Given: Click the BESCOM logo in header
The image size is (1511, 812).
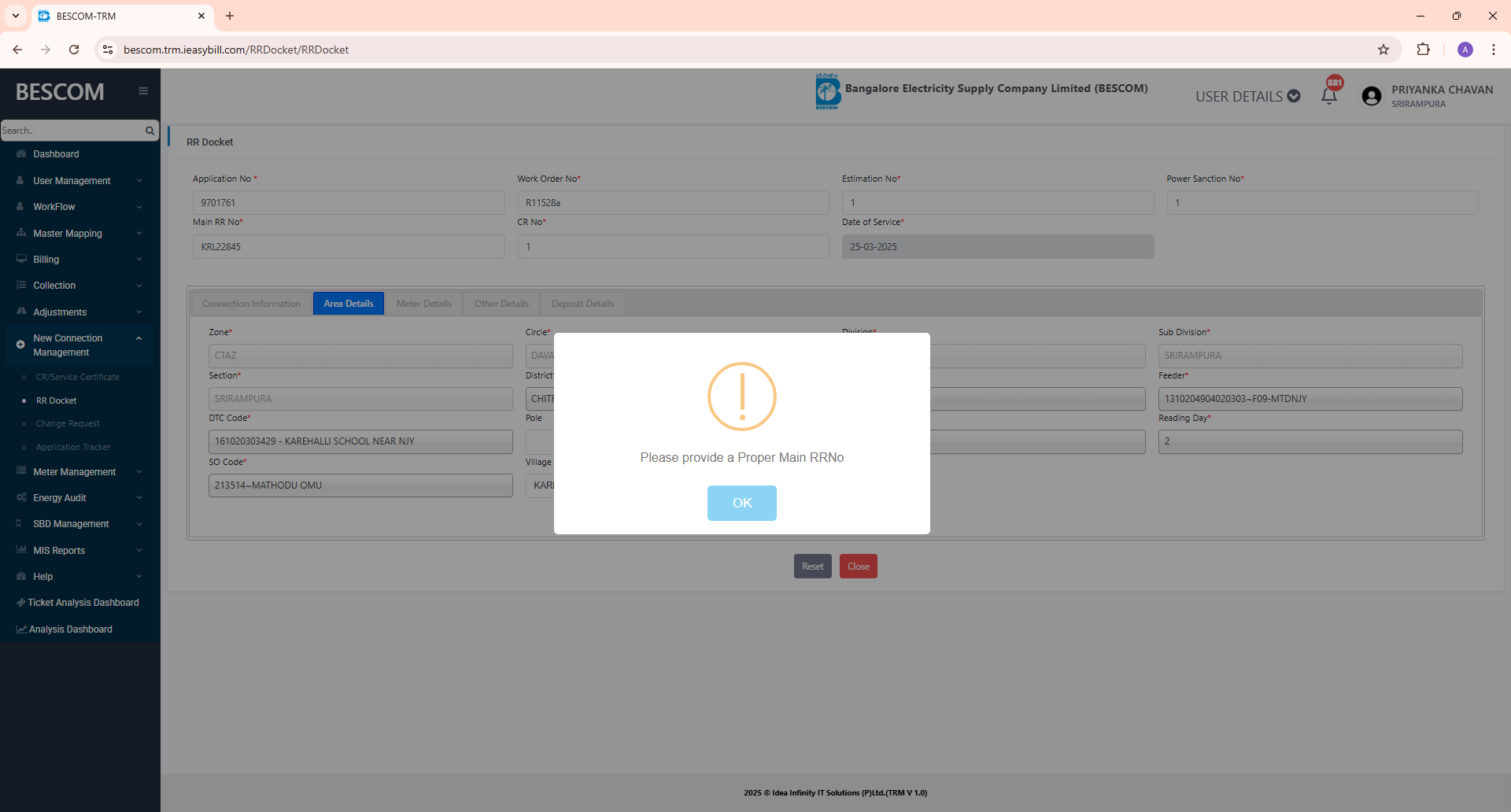Looking at the screenshot, I should pyautogui.click(x=827, y=91).
